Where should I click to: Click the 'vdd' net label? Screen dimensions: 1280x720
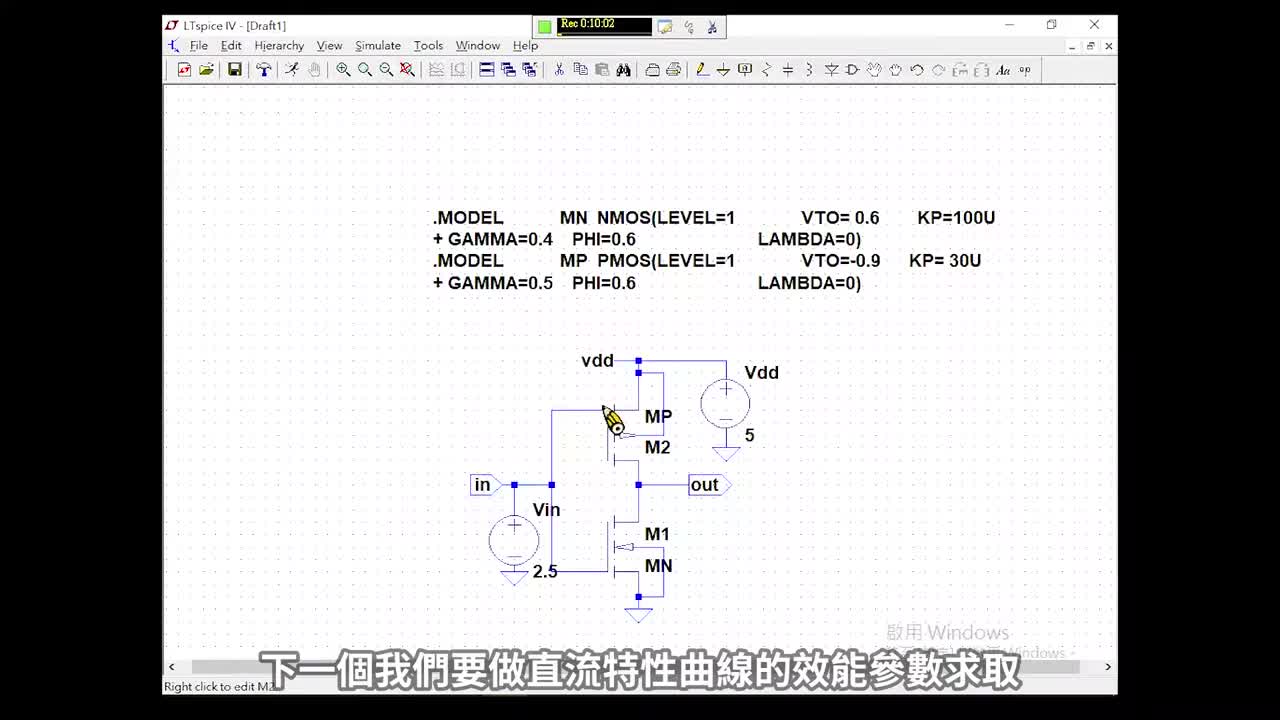click(597, 361)
